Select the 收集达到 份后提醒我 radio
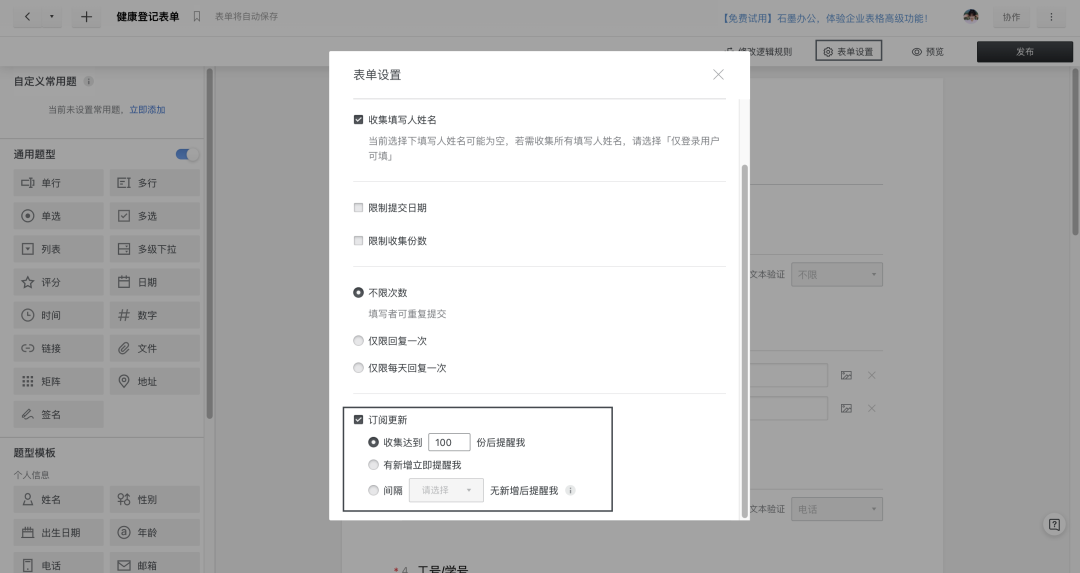1080x573 pixels. 373,442
